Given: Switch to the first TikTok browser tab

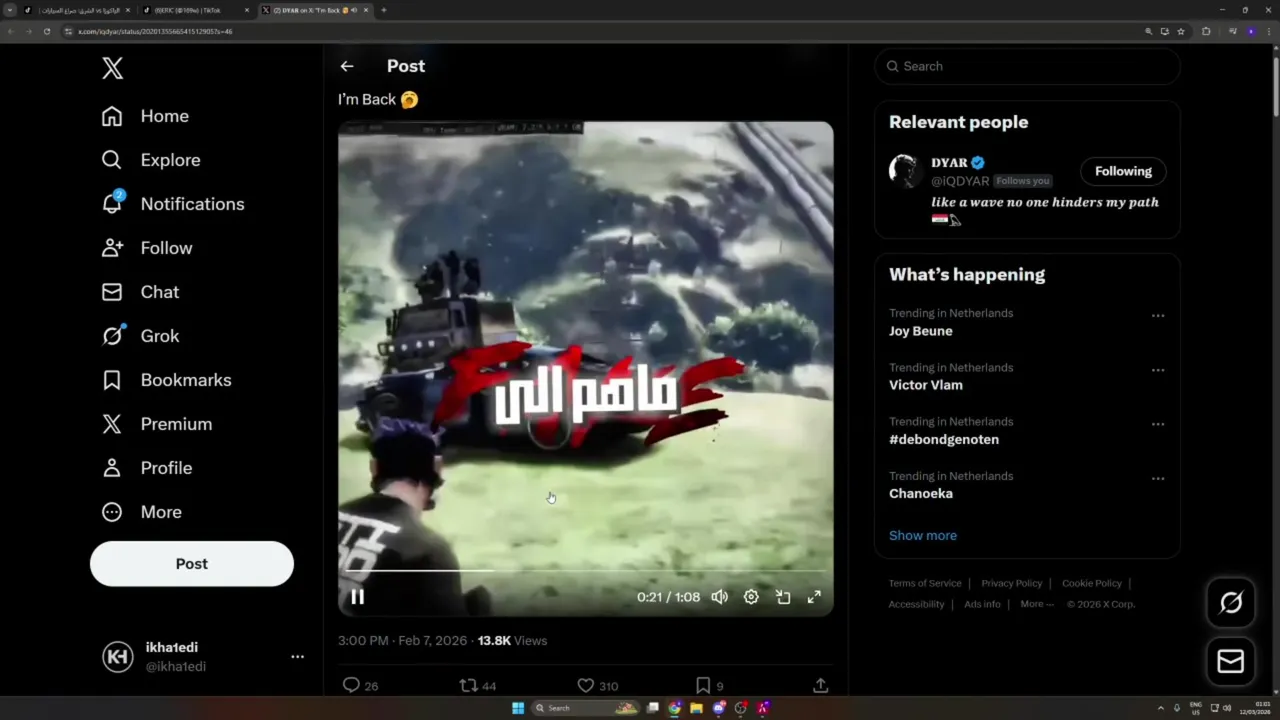Looking at the screenshot, I should pos(78,10).
